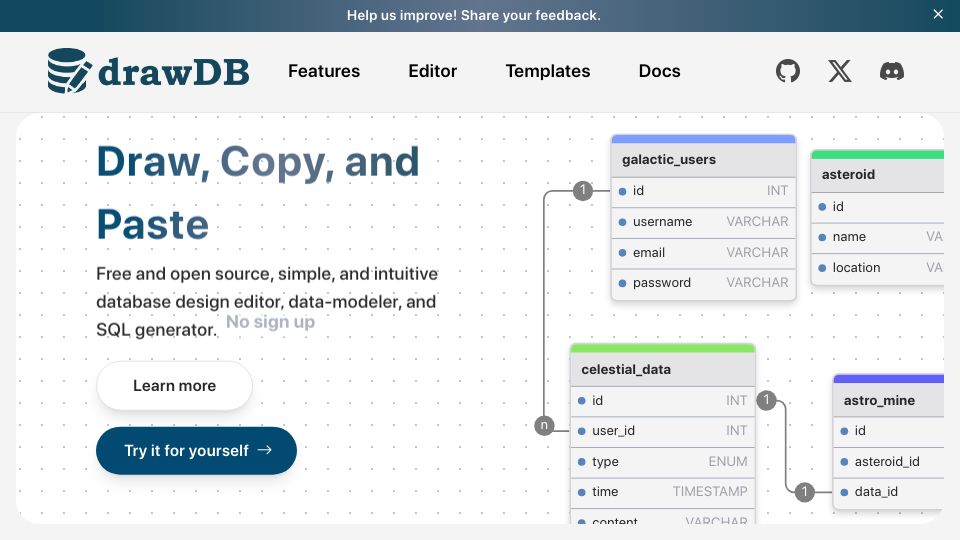Click the 1 marker beside data_id
Viewport: 960px width, 540px height.
804,492
